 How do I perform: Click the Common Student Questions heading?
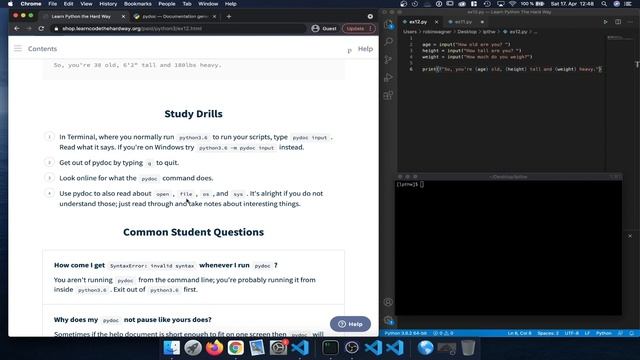click(193, 232)
